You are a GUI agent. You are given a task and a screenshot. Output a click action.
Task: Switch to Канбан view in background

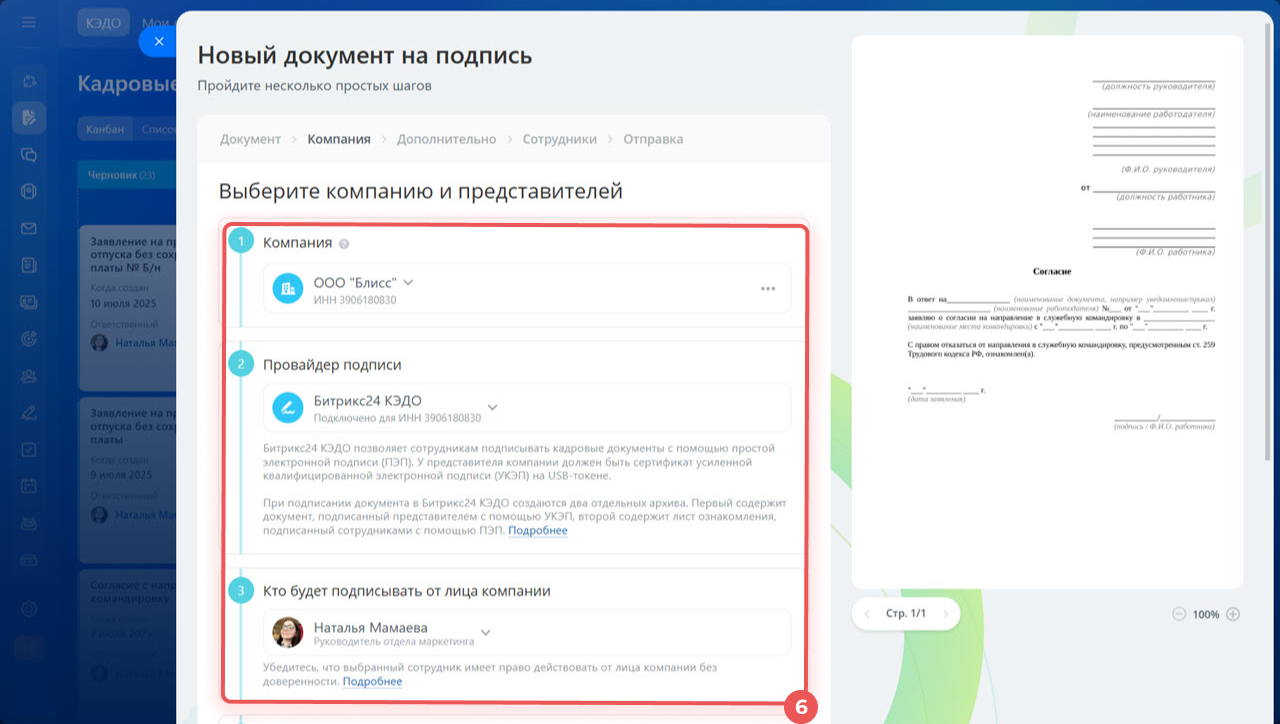pos(105,129)
